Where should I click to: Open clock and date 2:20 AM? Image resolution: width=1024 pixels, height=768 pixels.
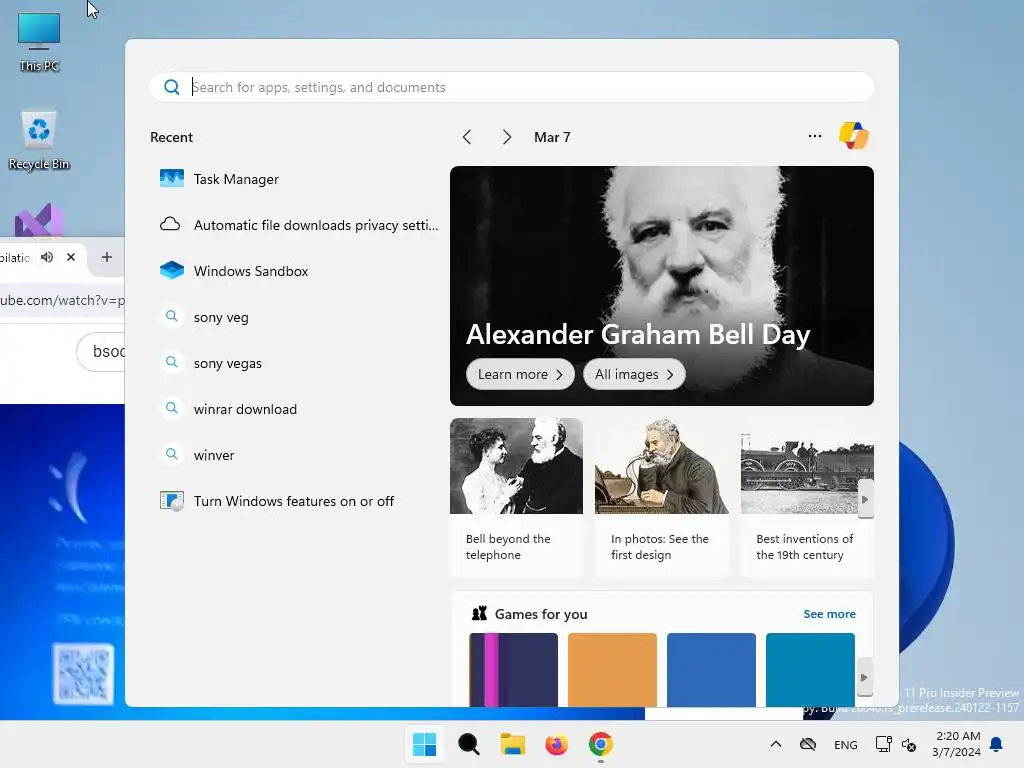tap(956, 744)
